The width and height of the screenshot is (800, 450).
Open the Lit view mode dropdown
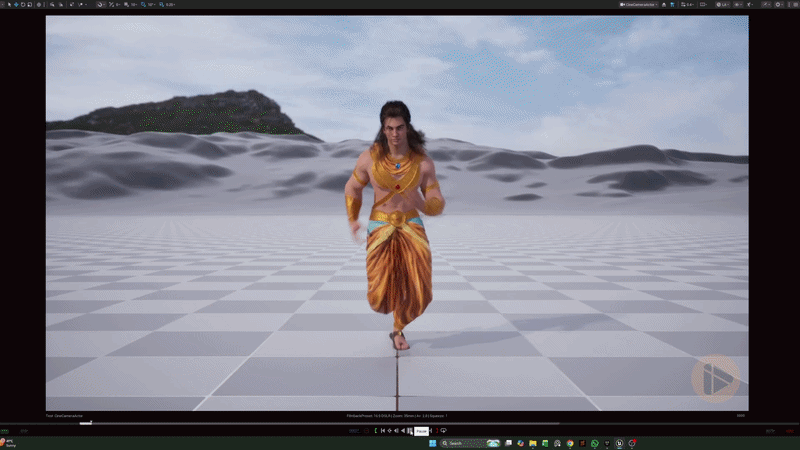pos(722,5)
